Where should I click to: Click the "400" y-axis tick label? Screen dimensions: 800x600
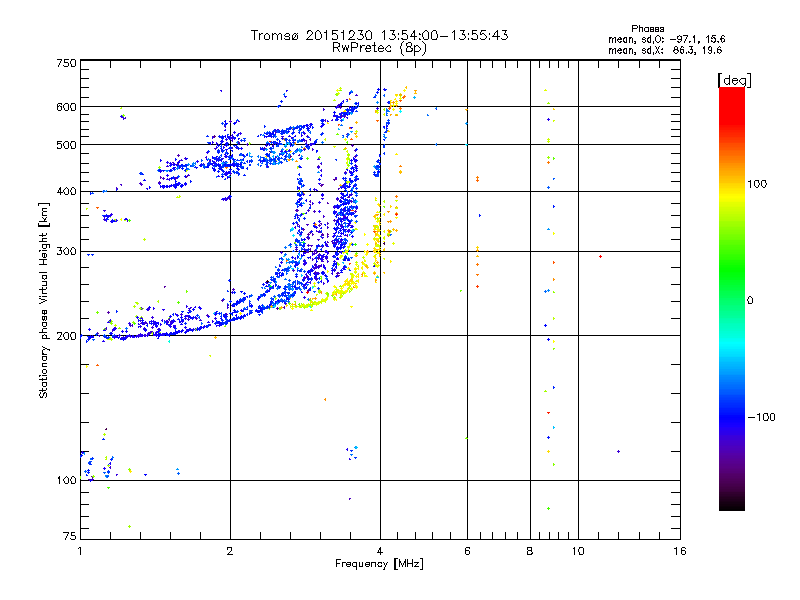click(66, 192)
